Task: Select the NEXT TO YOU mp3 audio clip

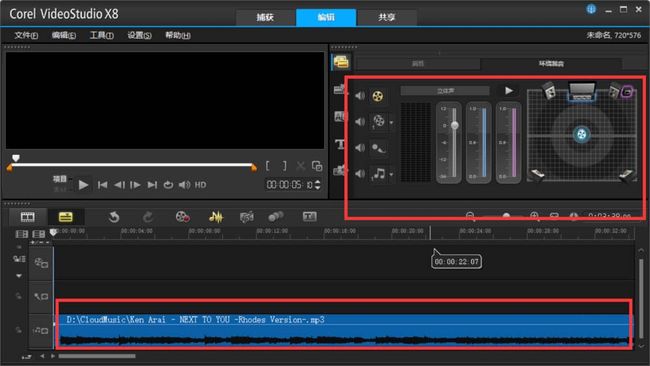Action: [x=344, y=330]
